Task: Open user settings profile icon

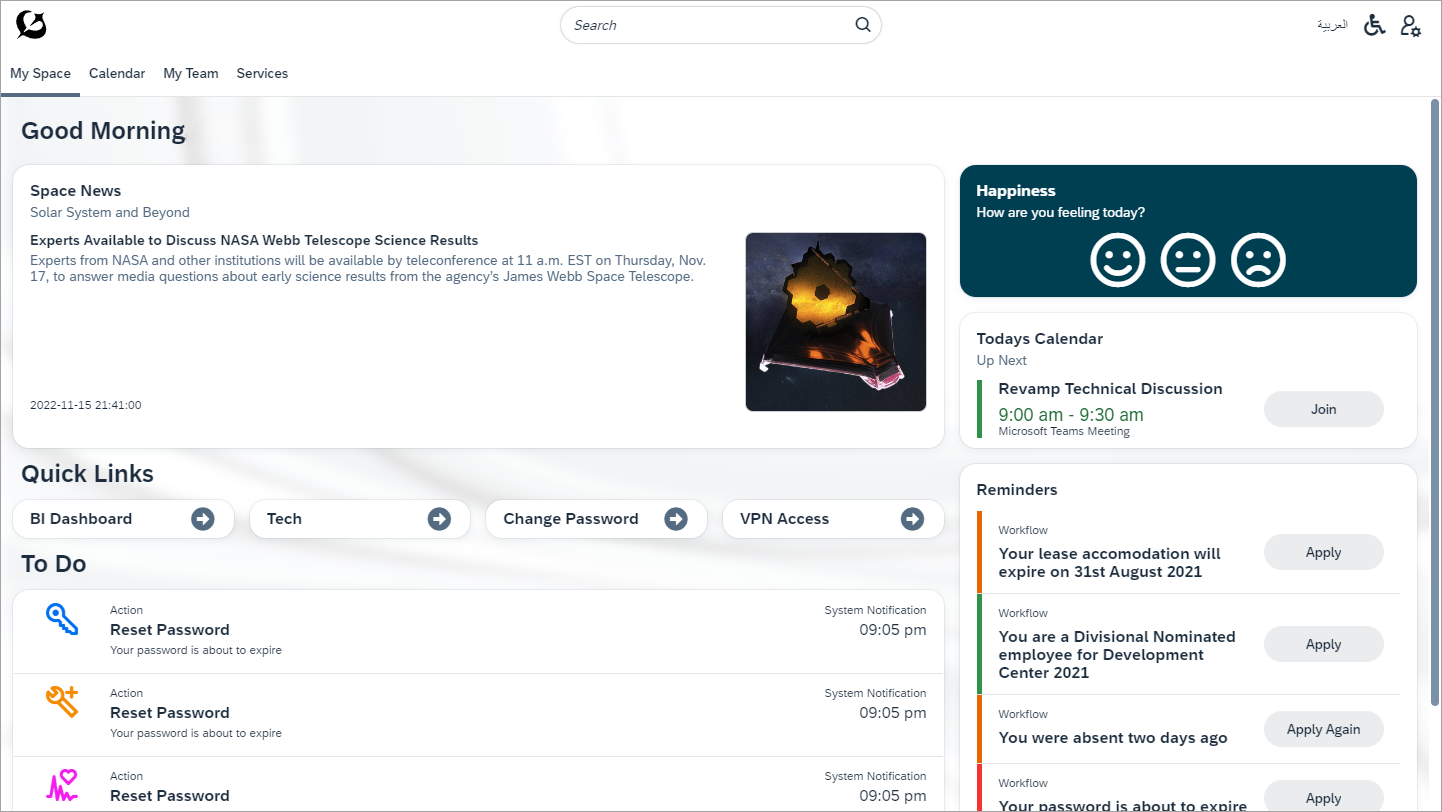Action: (1410, 26)
